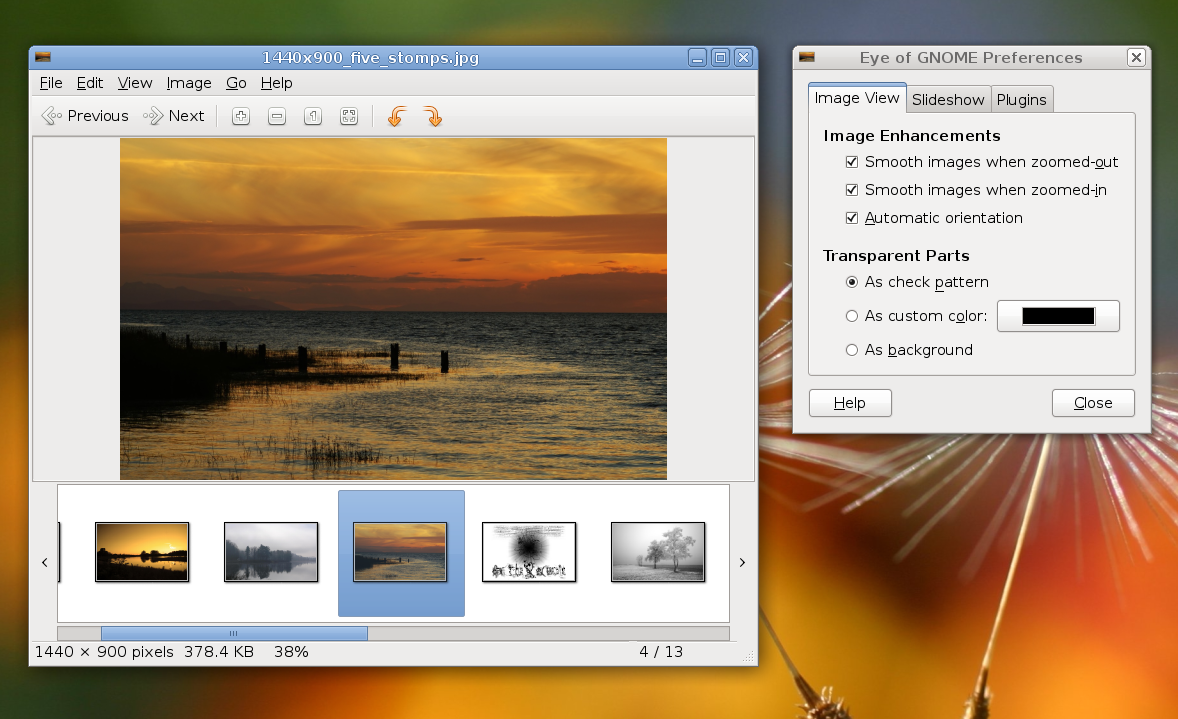Open the Help menu
The image size is (1178, 719).
click(x=276, y=83)
